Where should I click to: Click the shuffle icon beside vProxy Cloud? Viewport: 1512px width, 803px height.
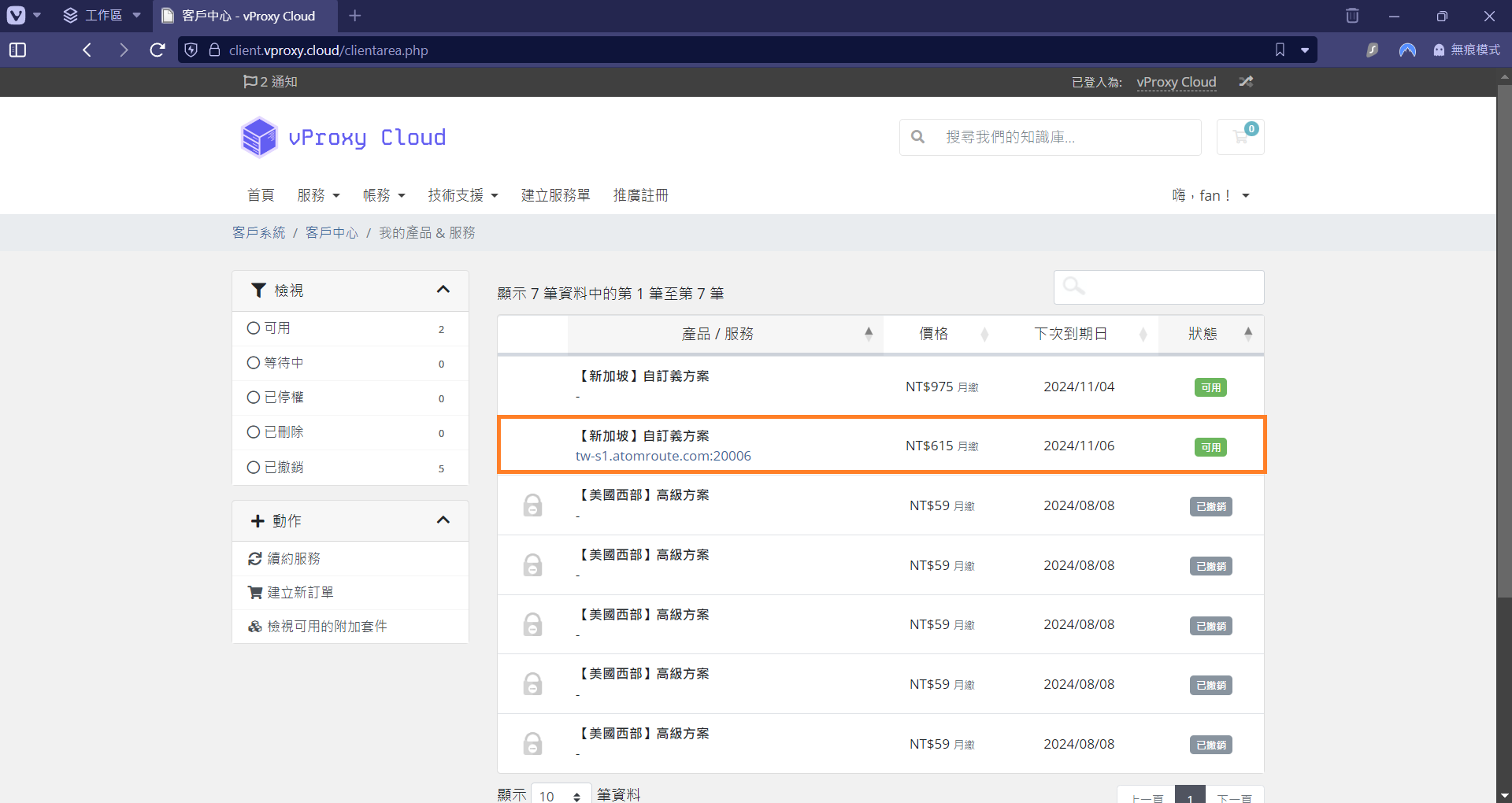1246,82
